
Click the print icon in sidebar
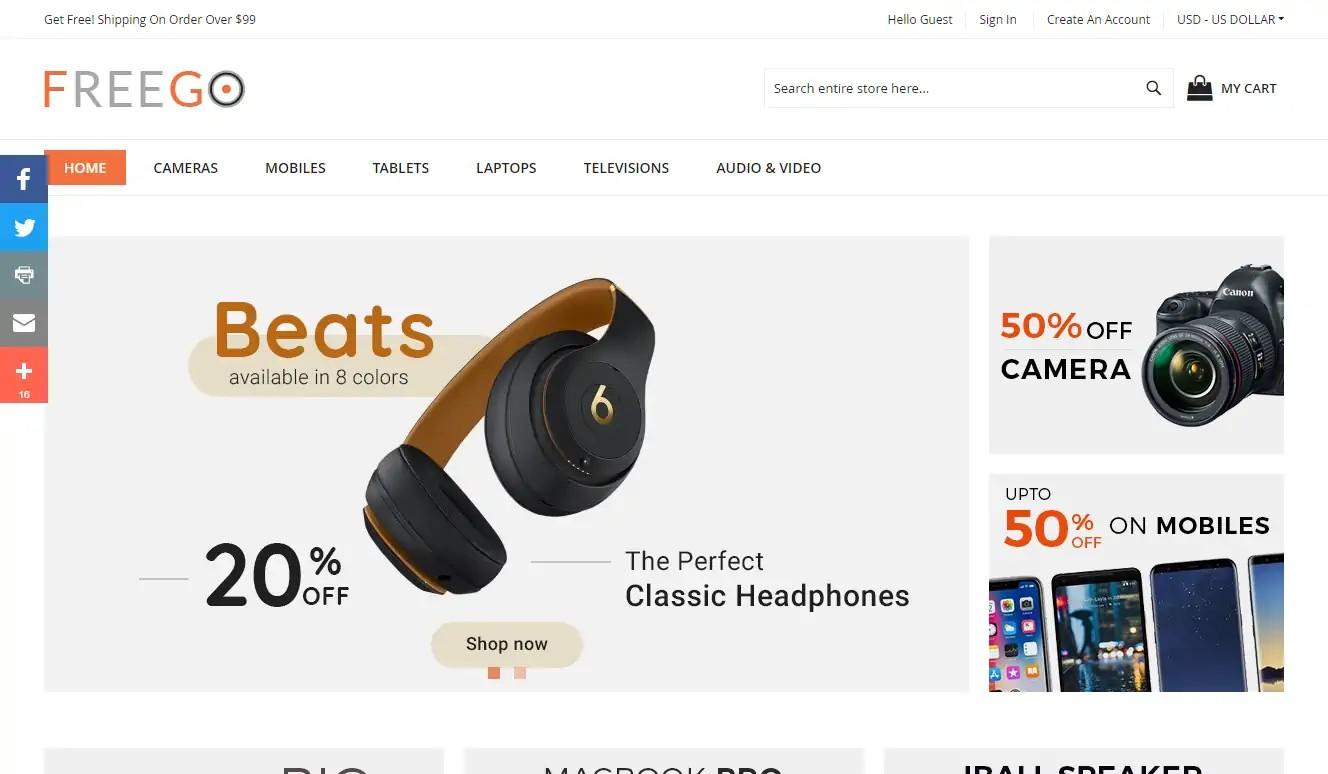coord(24,275)
